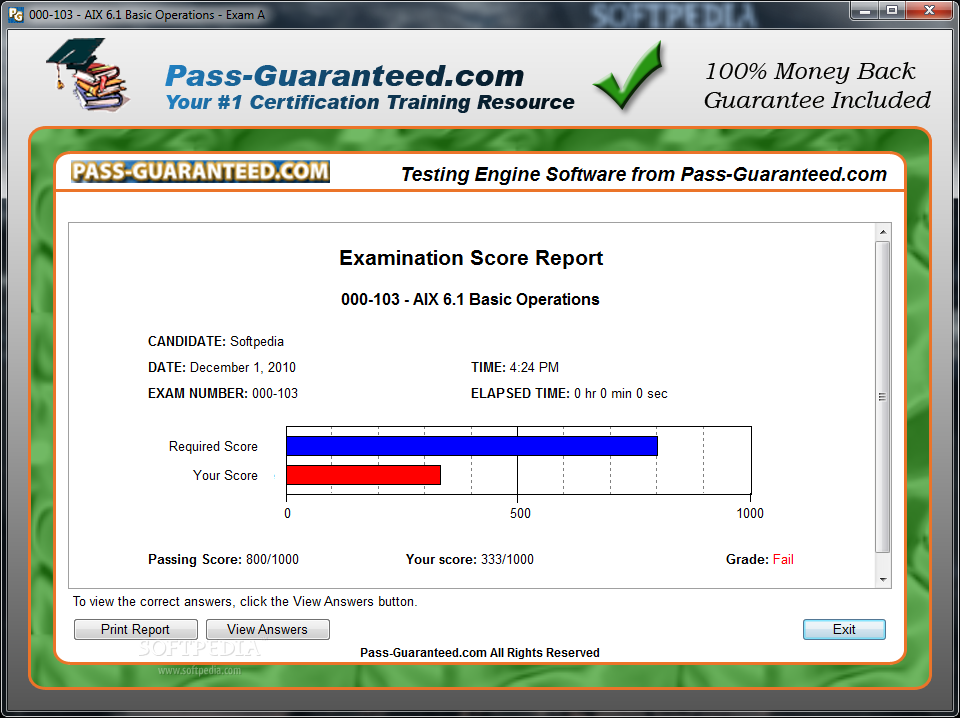Open the View Answers button
Screen dimensions: 960x718
[268, 629]
